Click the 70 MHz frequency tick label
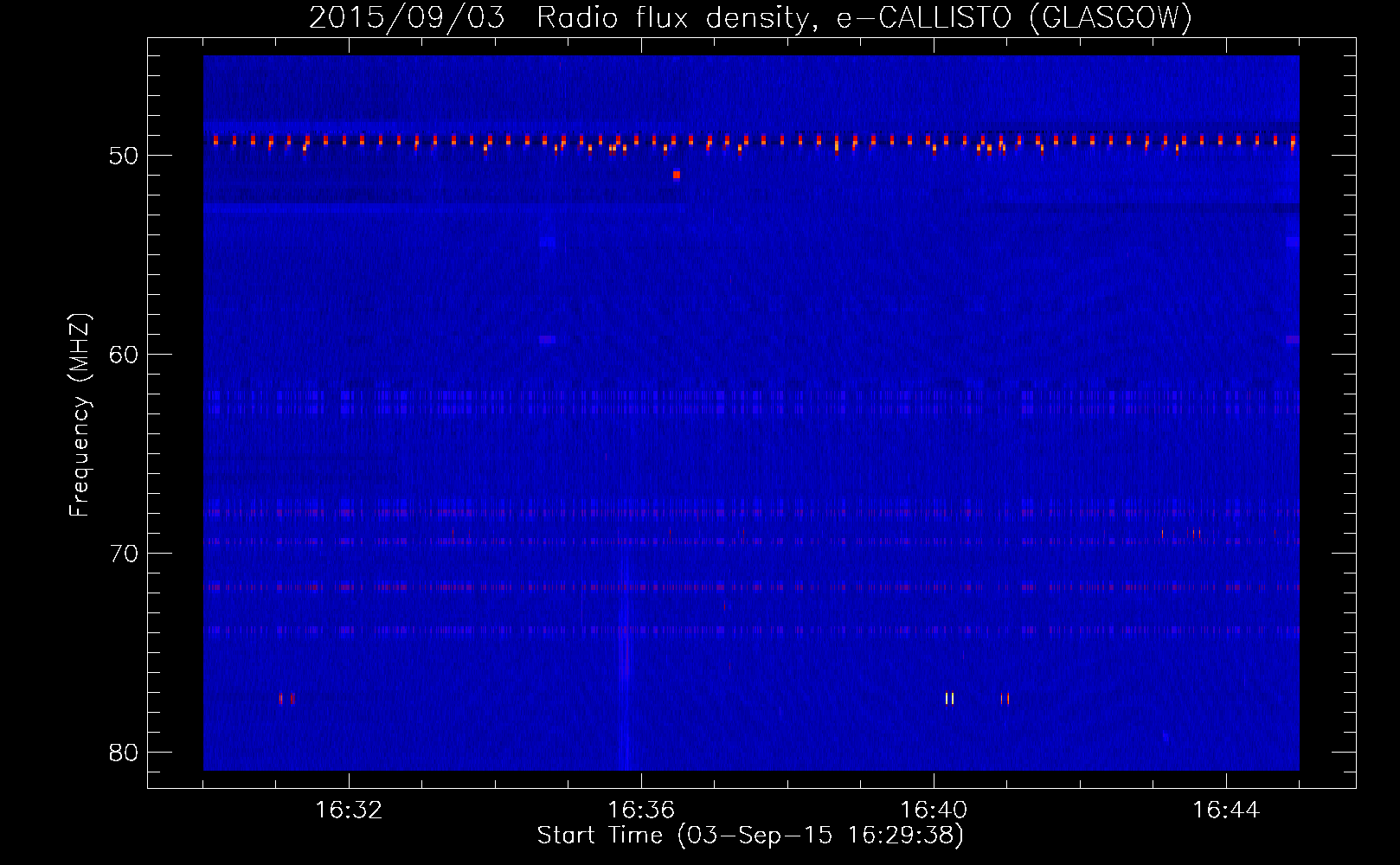This screenshot has height=865, width=1400. [x=124, y=554]
